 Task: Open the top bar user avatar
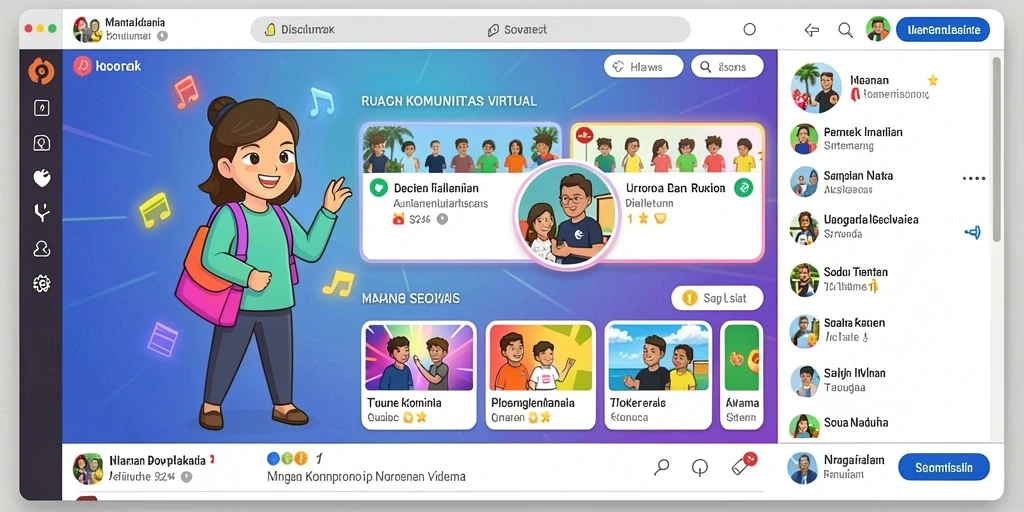(878, 29)
